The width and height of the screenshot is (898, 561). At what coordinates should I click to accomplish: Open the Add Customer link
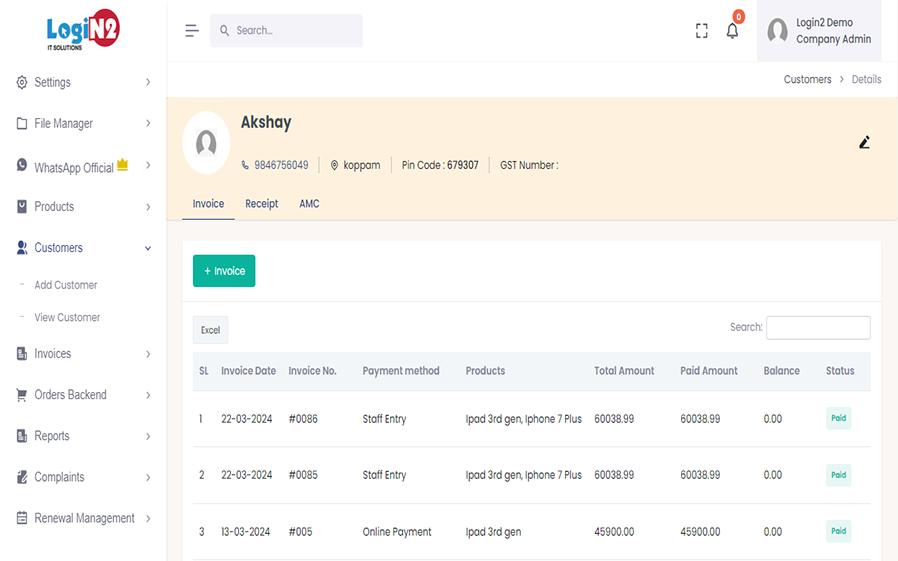tap(66, 285)
